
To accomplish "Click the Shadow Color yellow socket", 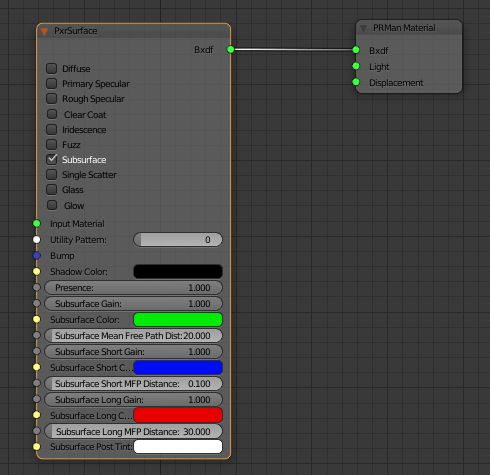I will coord(37,272).
